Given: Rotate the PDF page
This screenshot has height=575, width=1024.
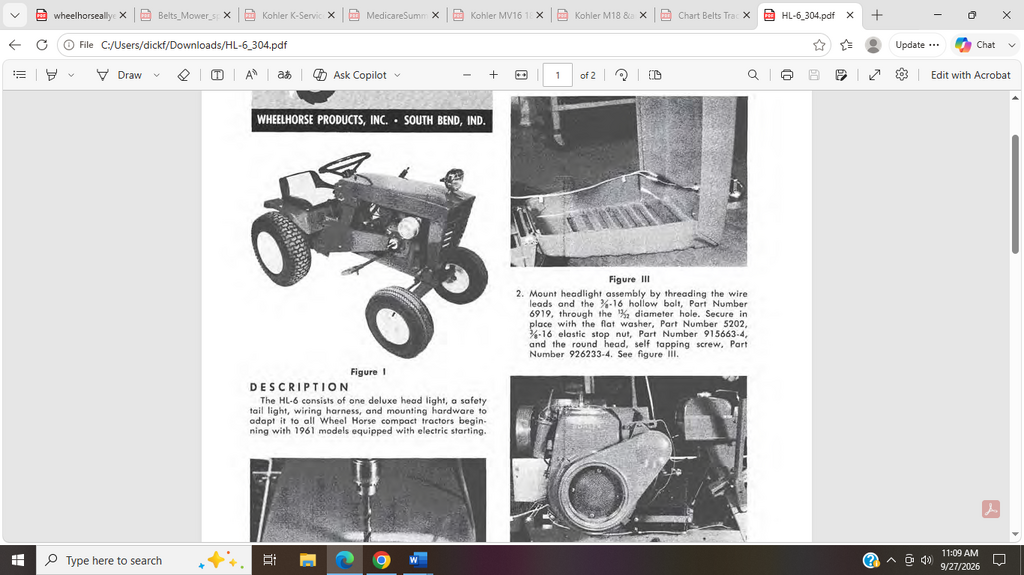Looking at the screenshot, I should point(622,75).
